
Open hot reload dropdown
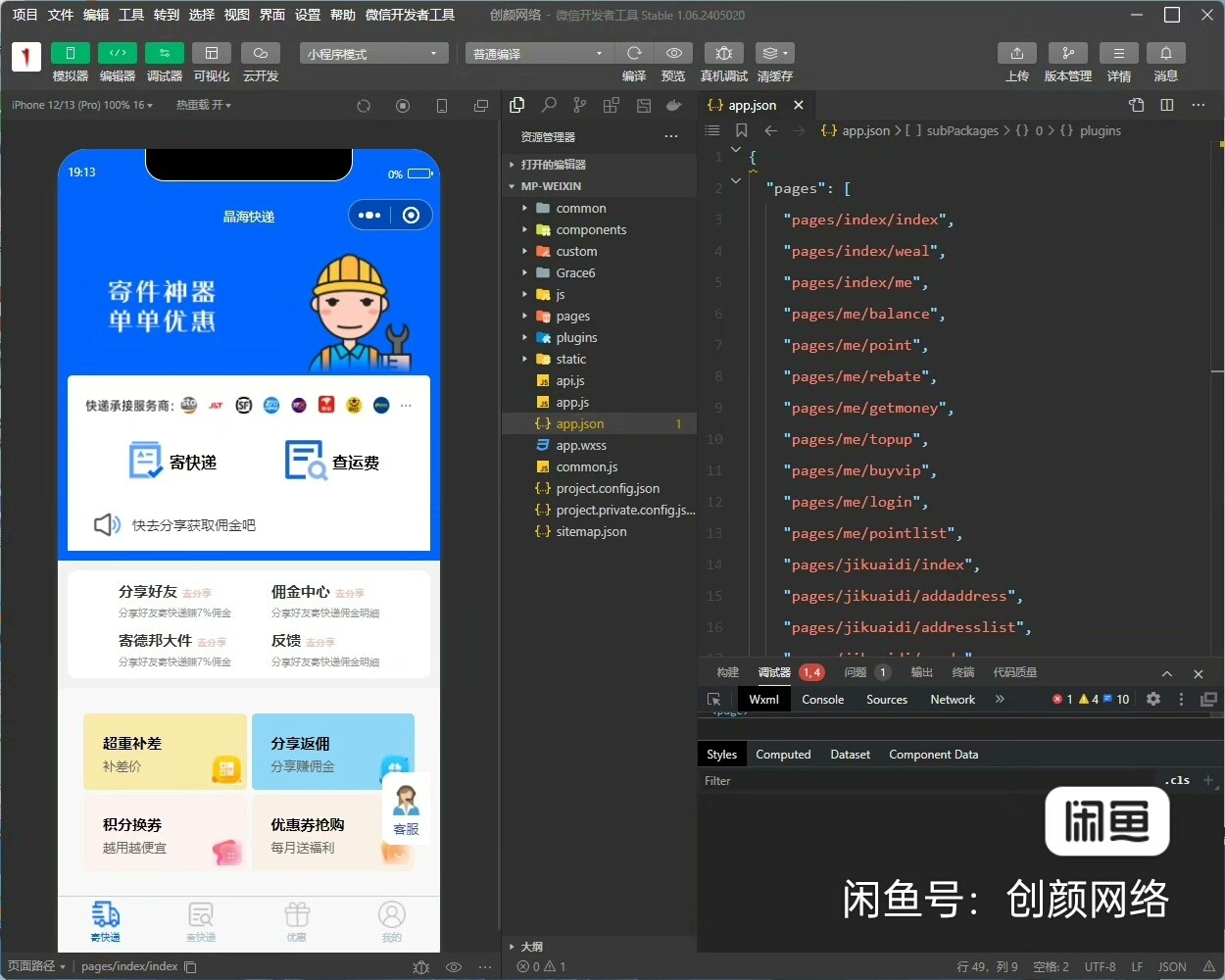click(204, 105)
